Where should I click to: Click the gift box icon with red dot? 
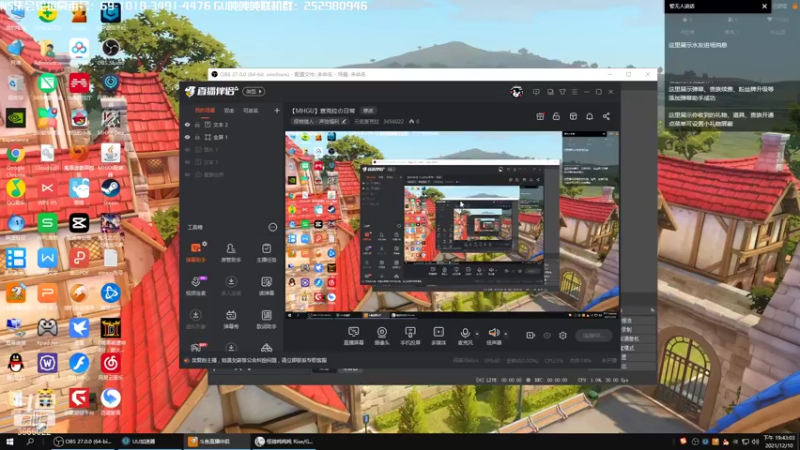[x=540, y=116]
